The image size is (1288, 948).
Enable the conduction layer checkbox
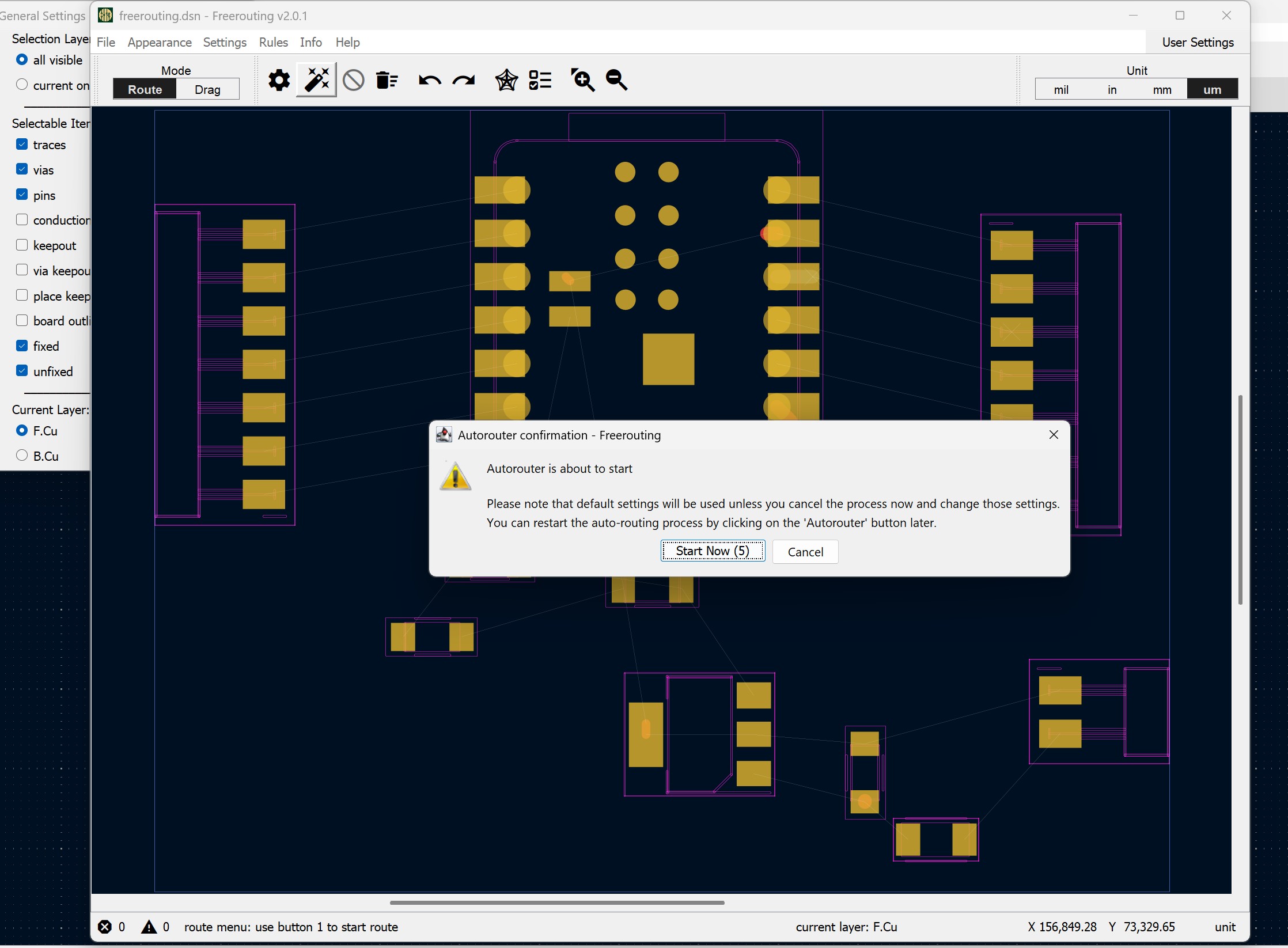pos(22,220)
